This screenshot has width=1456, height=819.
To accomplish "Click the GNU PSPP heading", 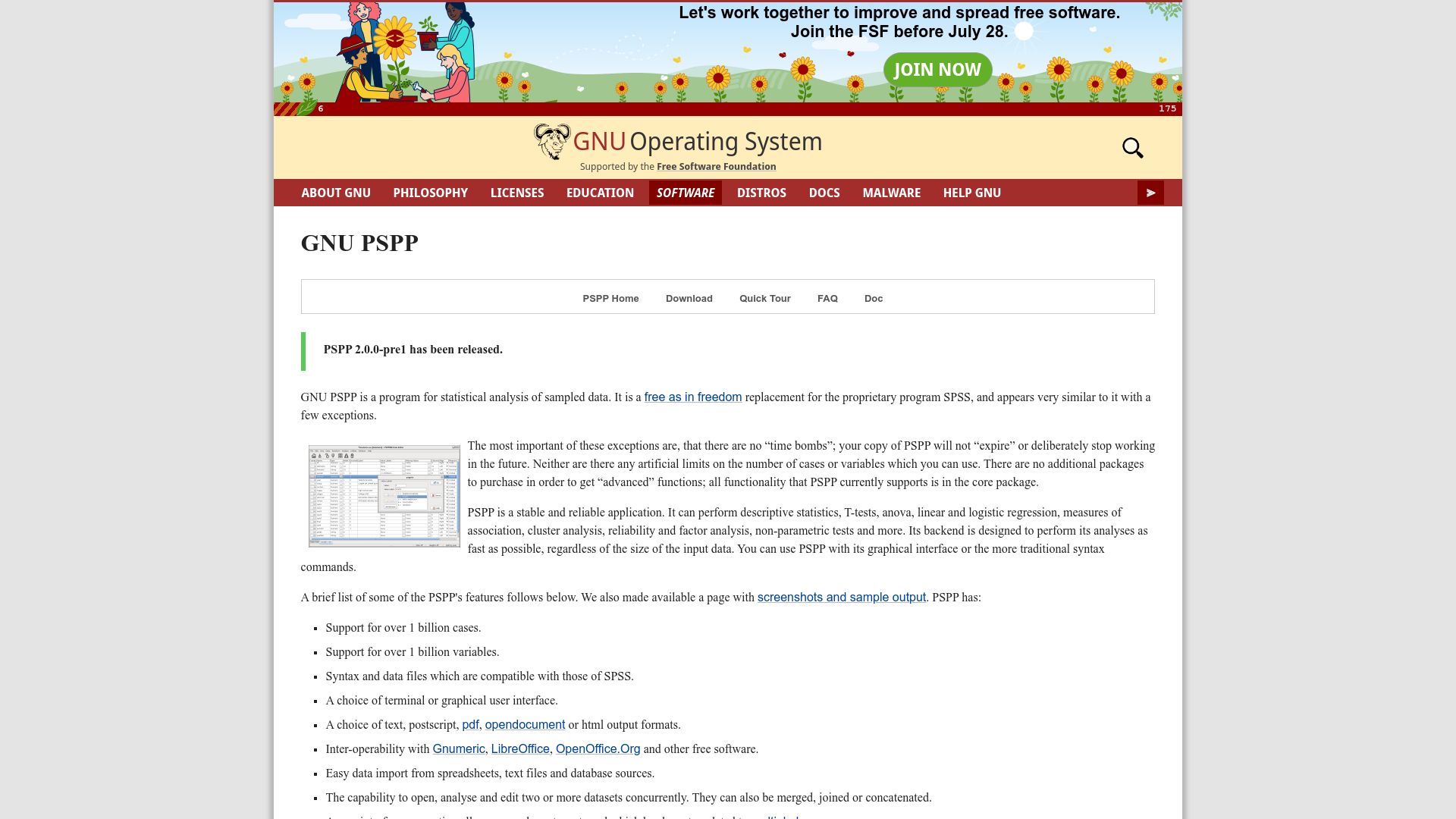I will coord(359,243).
